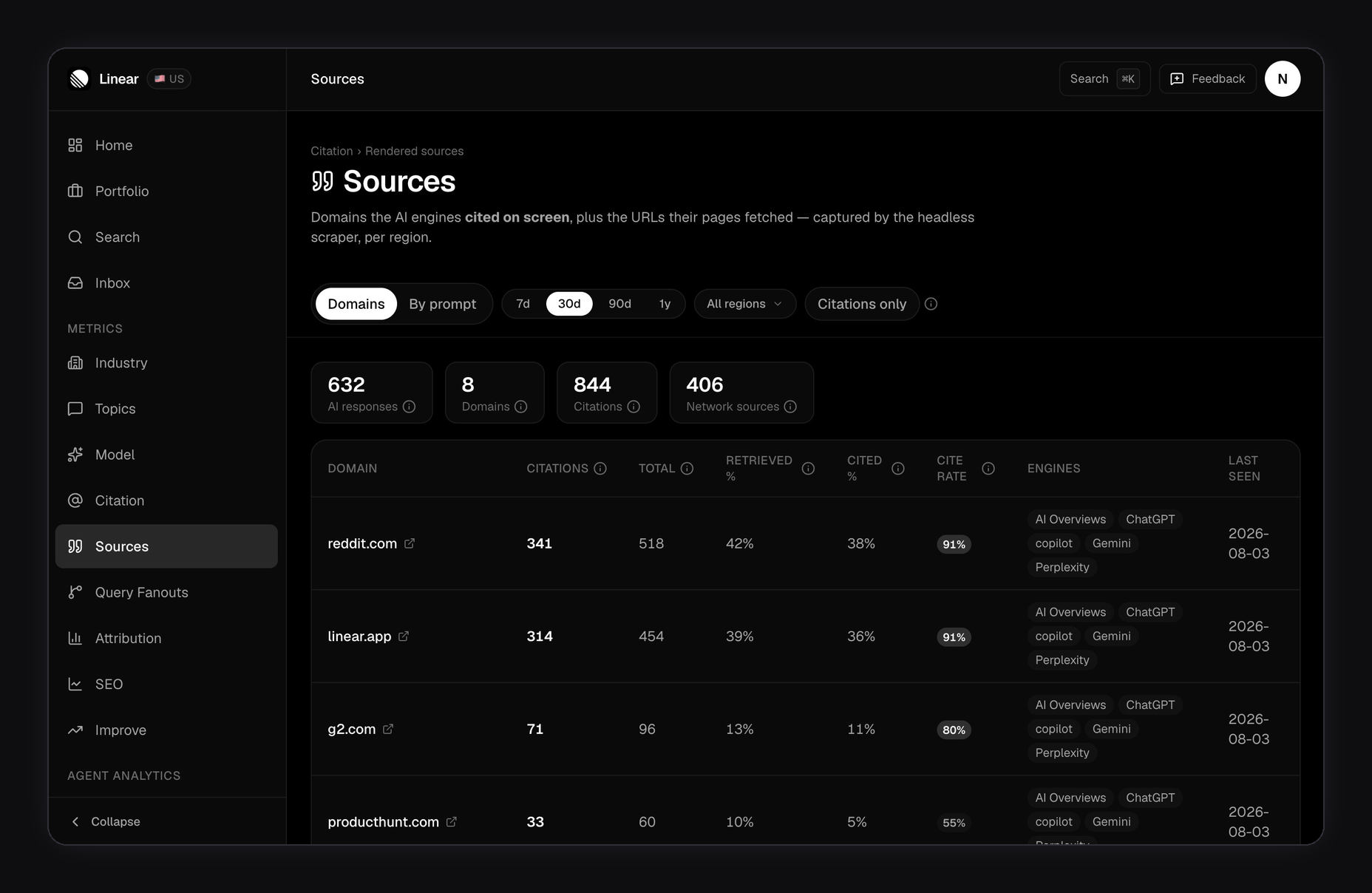Open g2.com external link icon
This screenshot has width=1372, height=893.
388,729
